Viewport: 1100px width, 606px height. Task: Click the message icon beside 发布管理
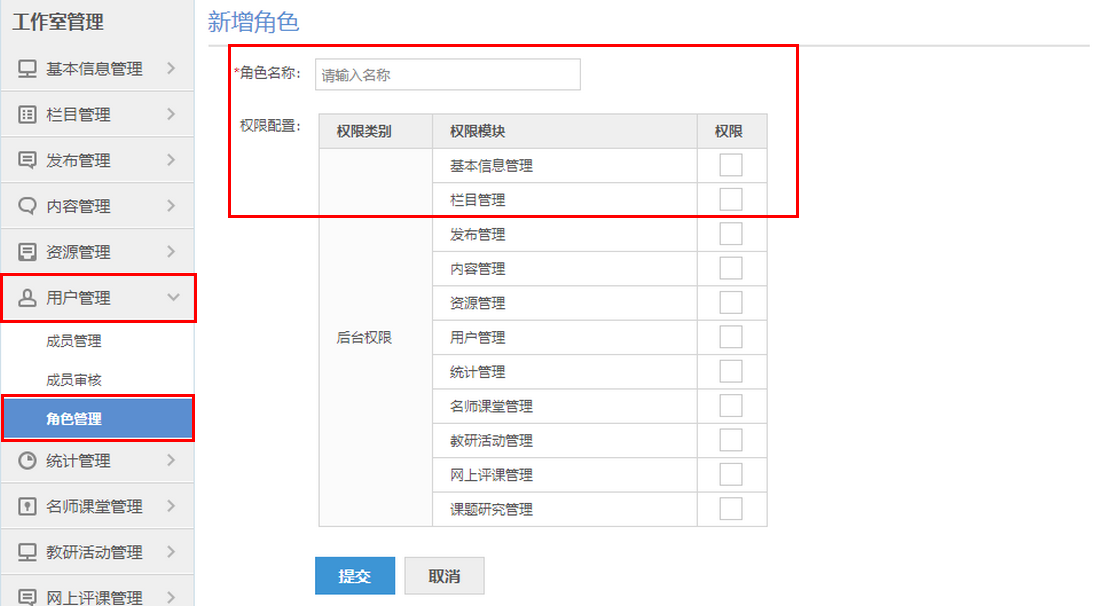pyautogui.click(x=28, y=160)
